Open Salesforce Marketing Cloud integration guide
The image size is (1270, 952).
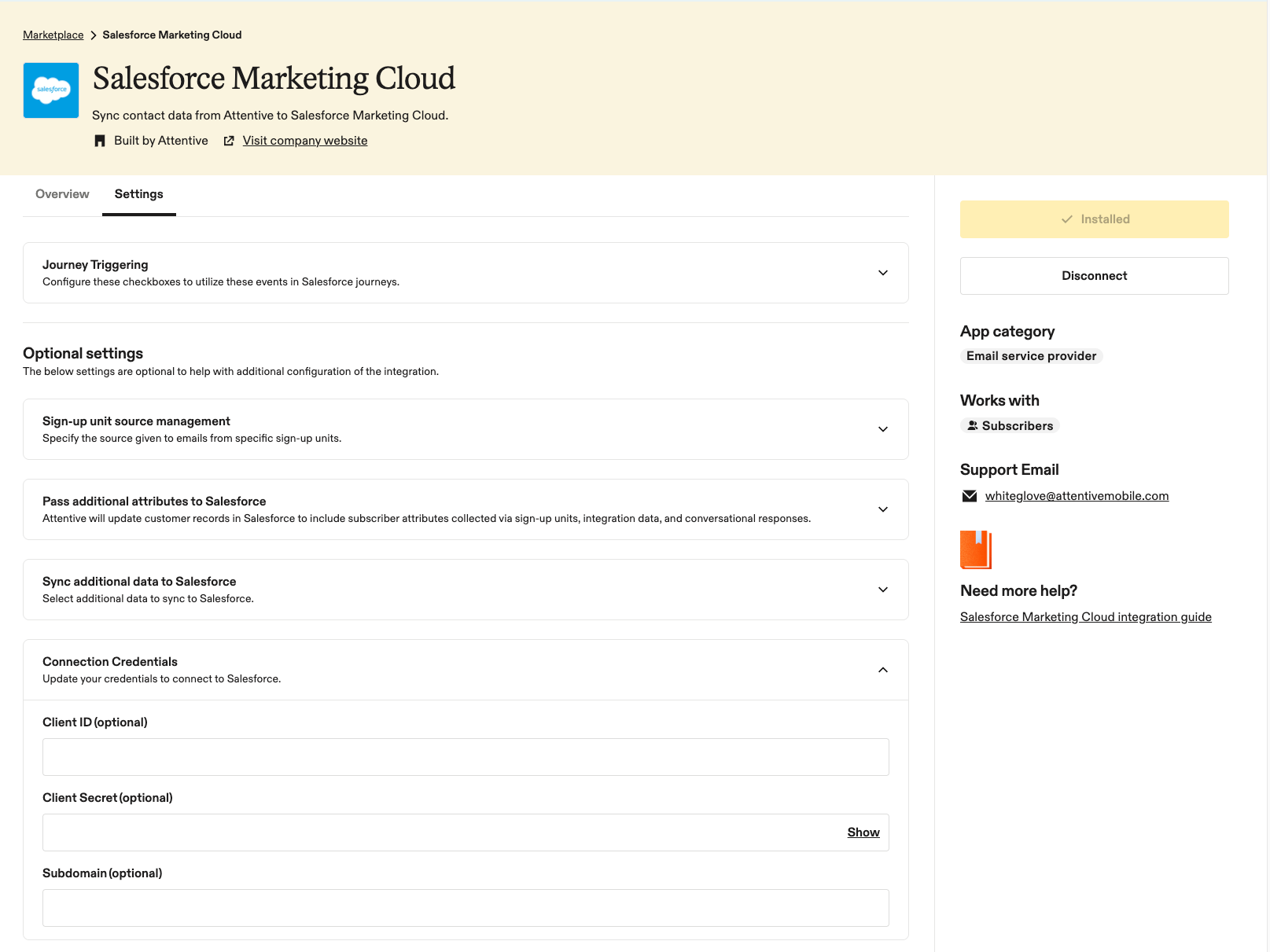(1086, 617)
